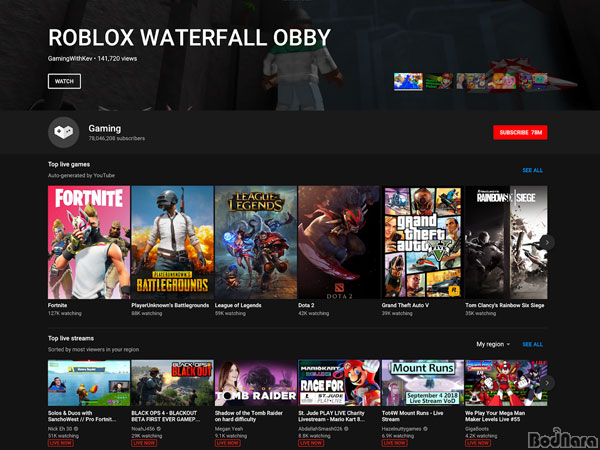600x450 pixels.
Task: Click the 'Solos & Duos with SanchoWest' stream title
Action: pyautogui.click(x=84, y=416)
